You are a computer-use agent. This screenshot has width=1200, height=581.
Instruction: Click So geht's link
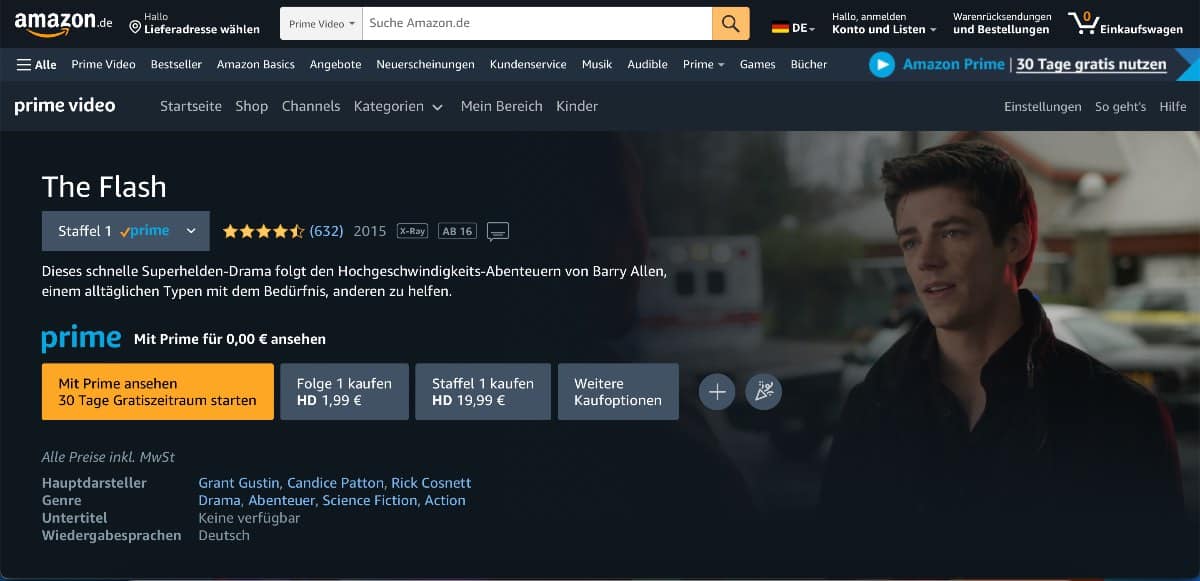(1120, 106)
